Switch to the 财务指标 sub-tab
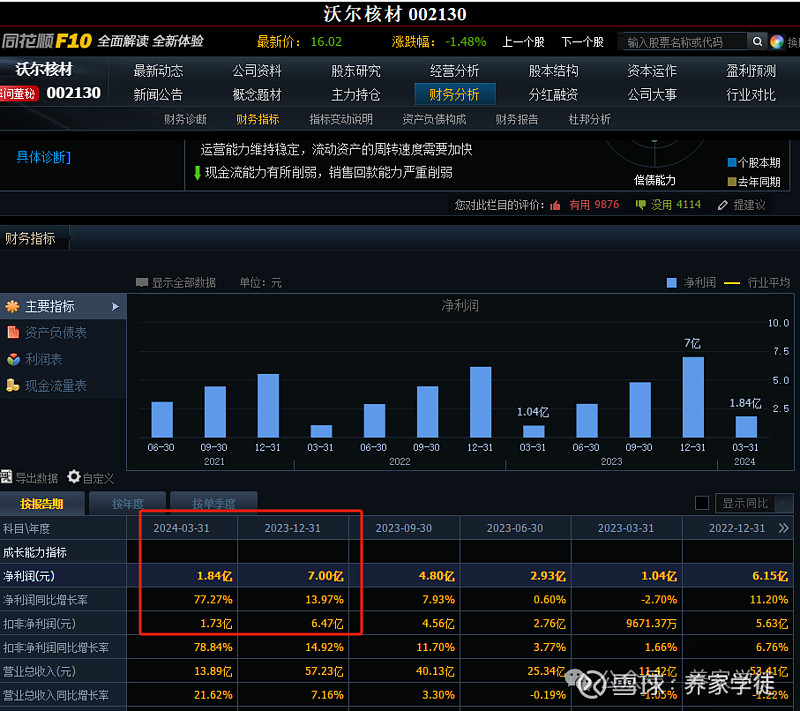Screen dimensions: 800x711 (258, 119)
